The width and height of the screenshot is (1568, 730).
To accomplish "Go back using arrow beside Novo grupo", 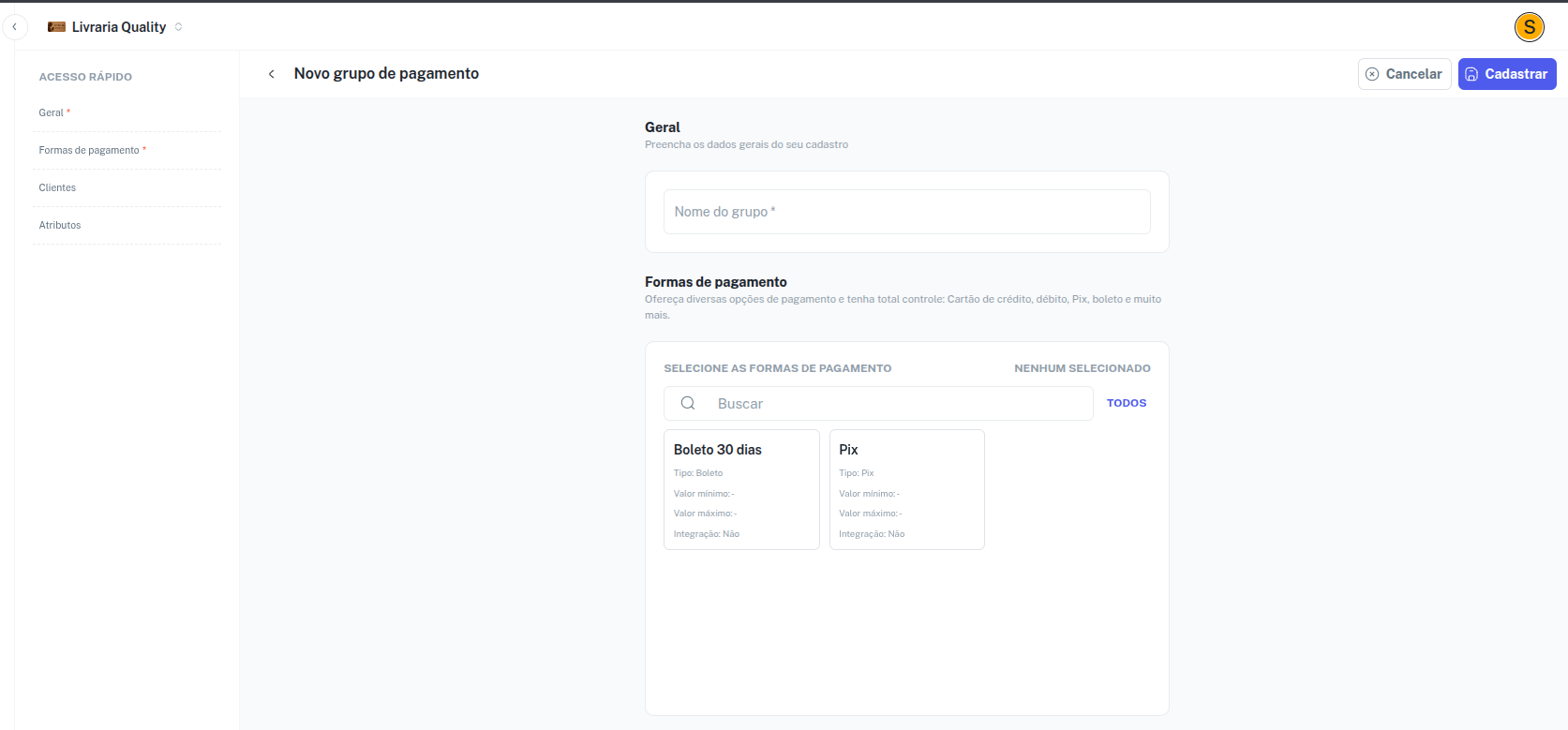I will click(x=272, y=74).
